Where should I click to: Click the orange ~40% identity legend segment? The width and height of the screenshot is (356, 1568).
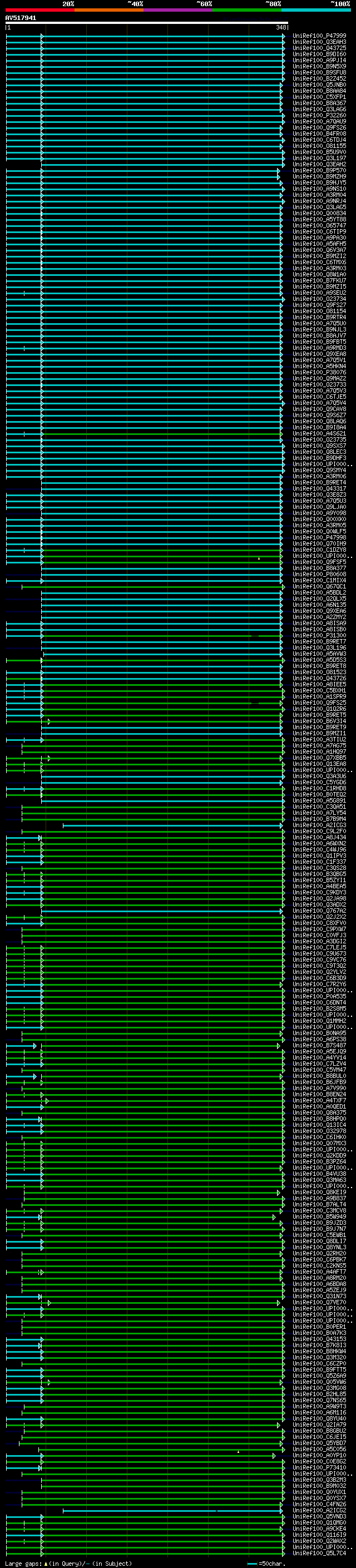click(109, 10)
